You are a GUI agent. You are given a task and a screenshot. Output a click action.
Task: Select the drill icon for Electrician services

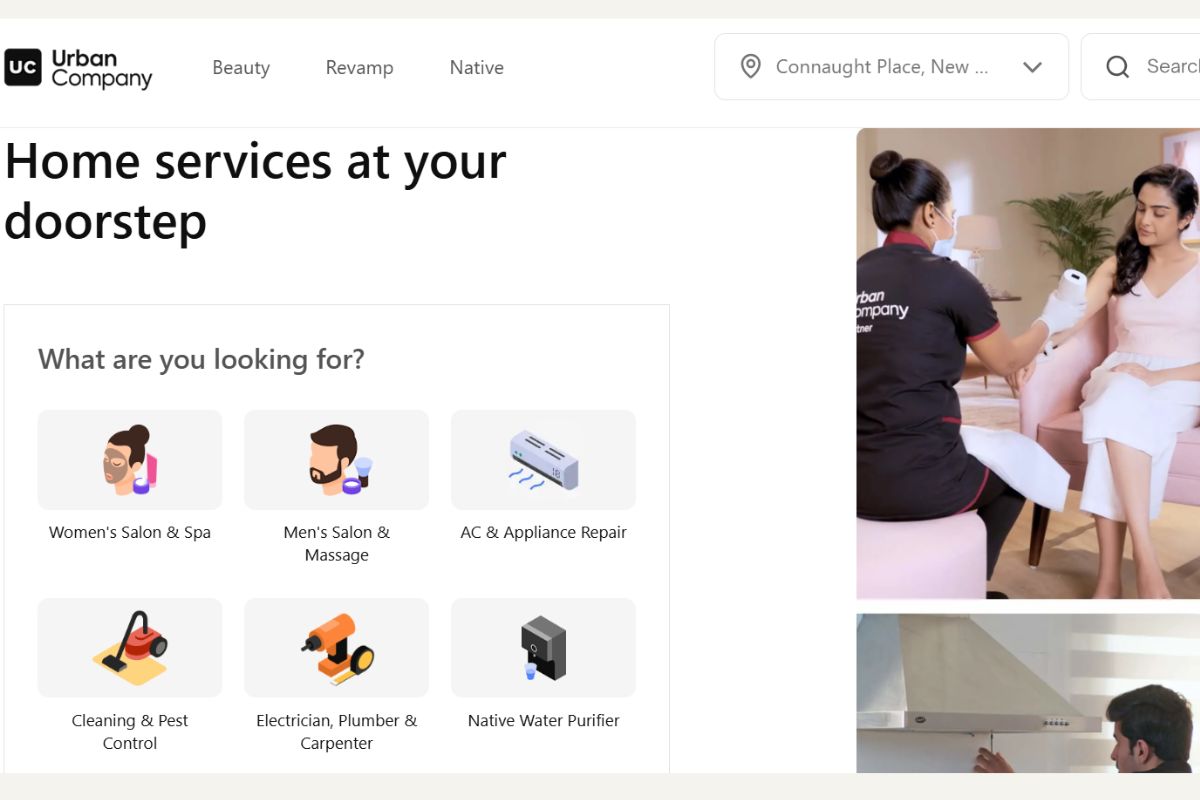pos(336,648)
